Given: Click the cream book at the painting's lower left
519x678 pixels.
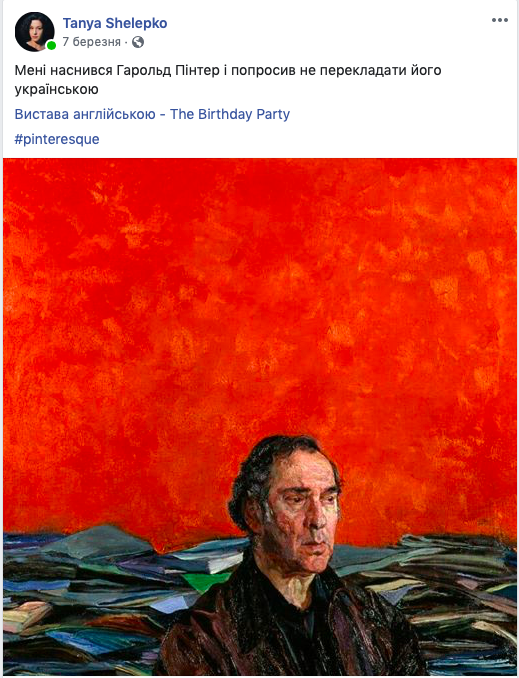Looking at the screenshot, I should click(x=26, y=616).
